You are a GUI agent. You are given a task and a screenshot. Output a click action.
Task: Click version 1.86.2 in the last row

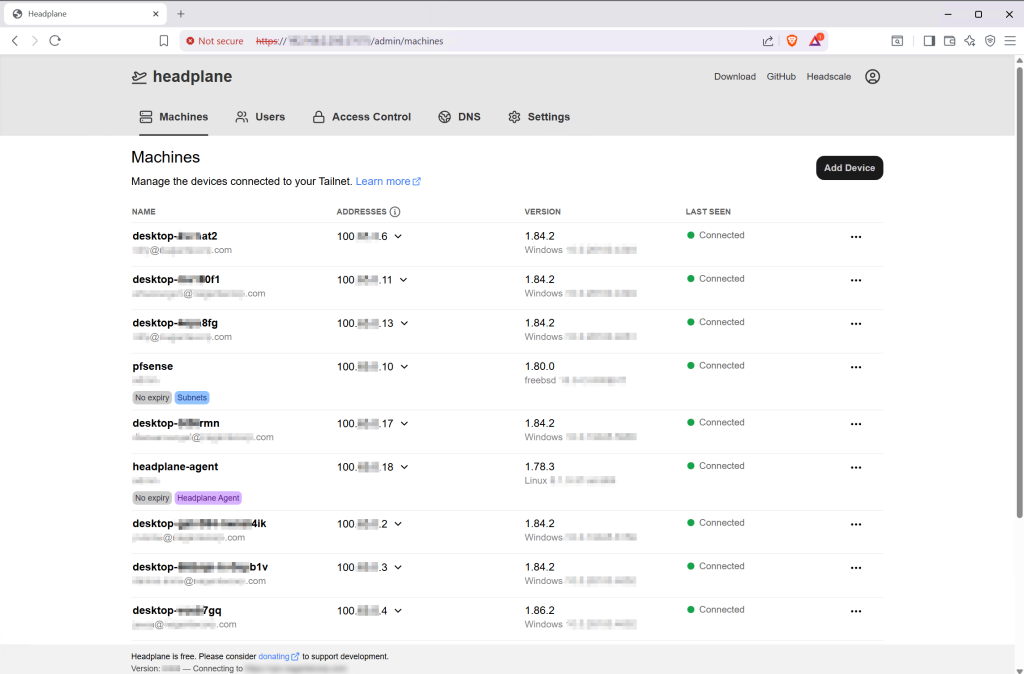pos(539,611)
